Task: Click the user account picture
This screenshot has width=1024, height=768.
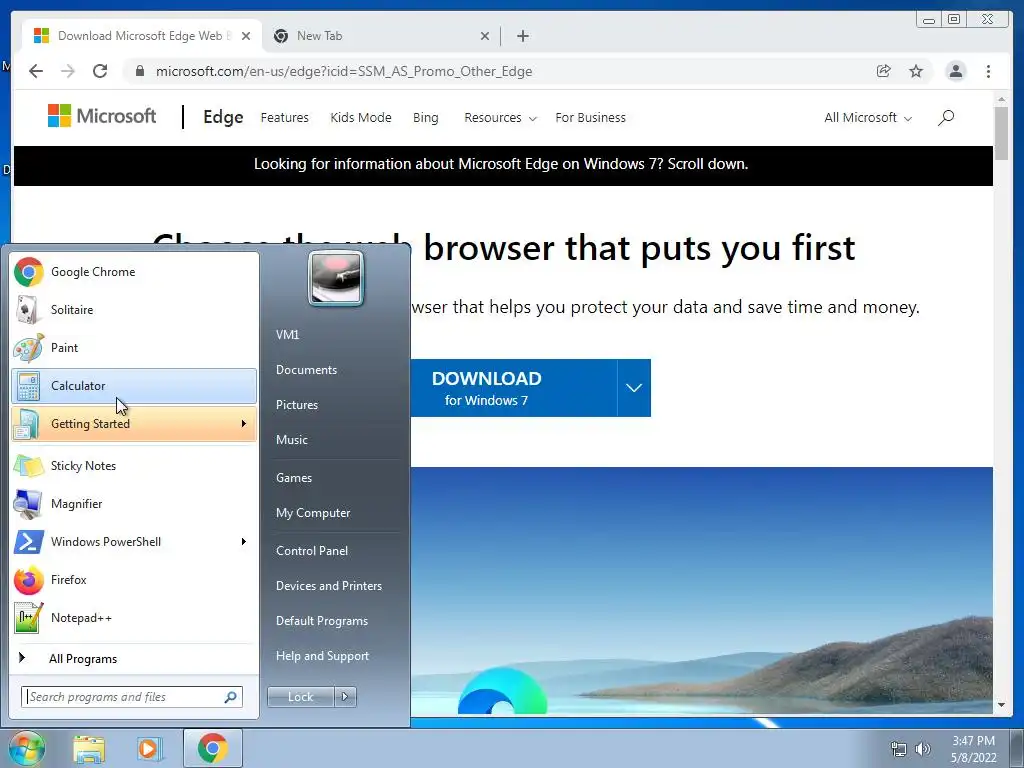Action: 336,278
